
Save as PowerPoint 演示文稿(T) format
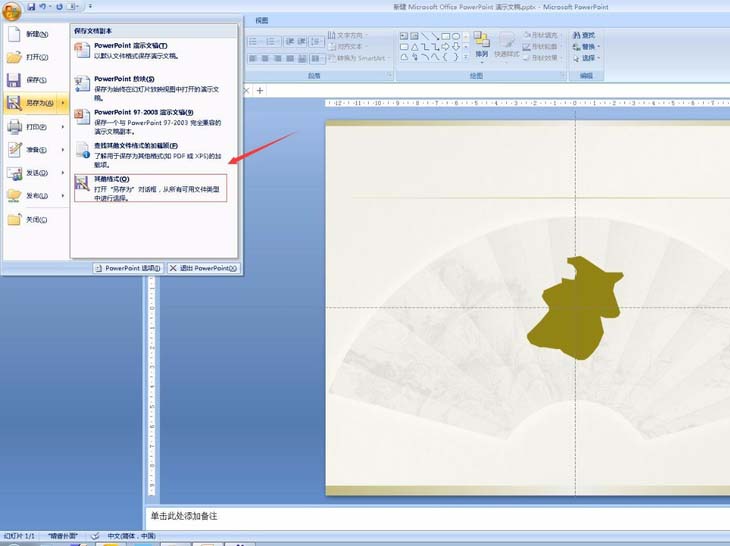150,51
